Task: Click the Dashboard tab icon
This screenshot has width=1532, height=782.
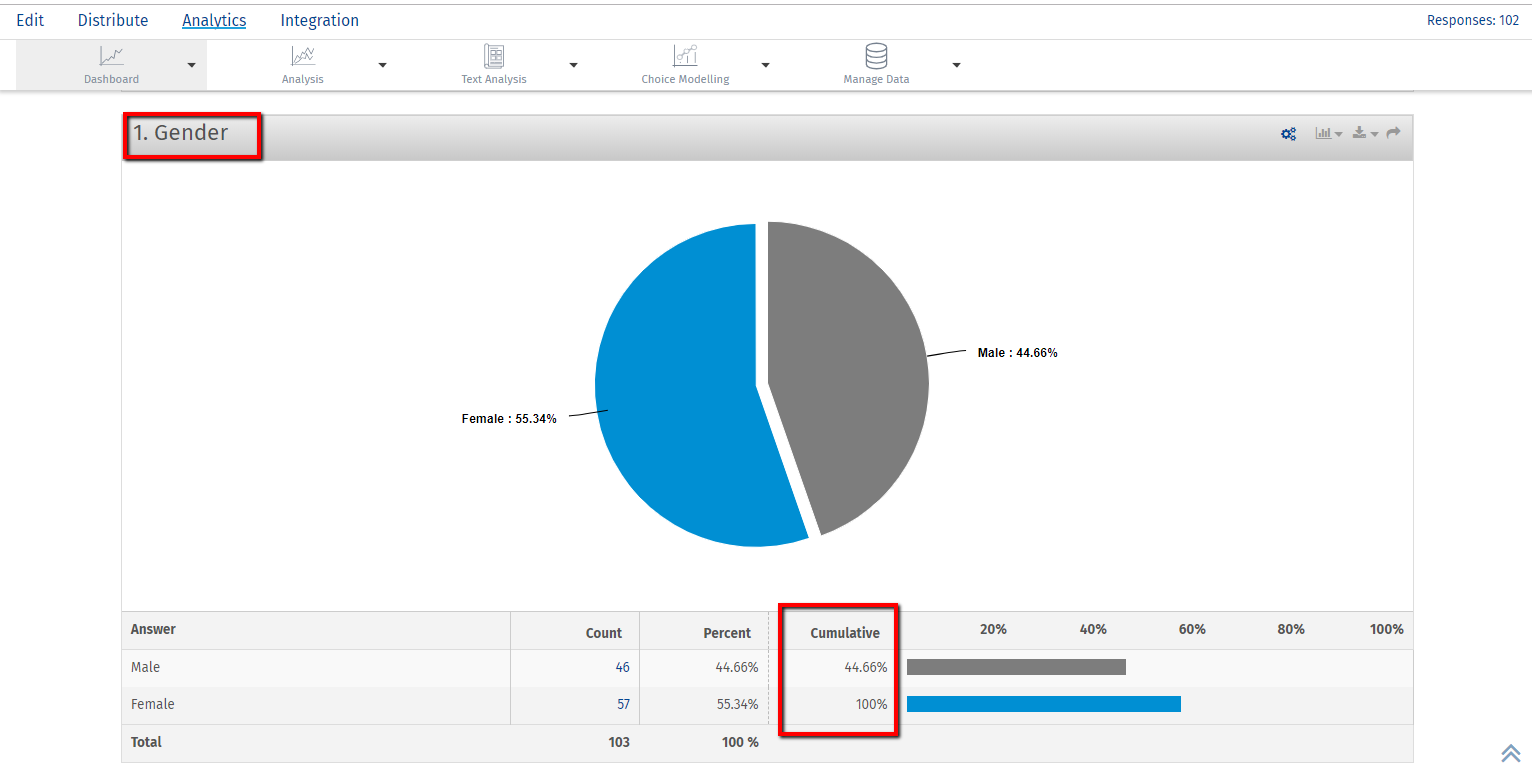Action: point(111,55)
